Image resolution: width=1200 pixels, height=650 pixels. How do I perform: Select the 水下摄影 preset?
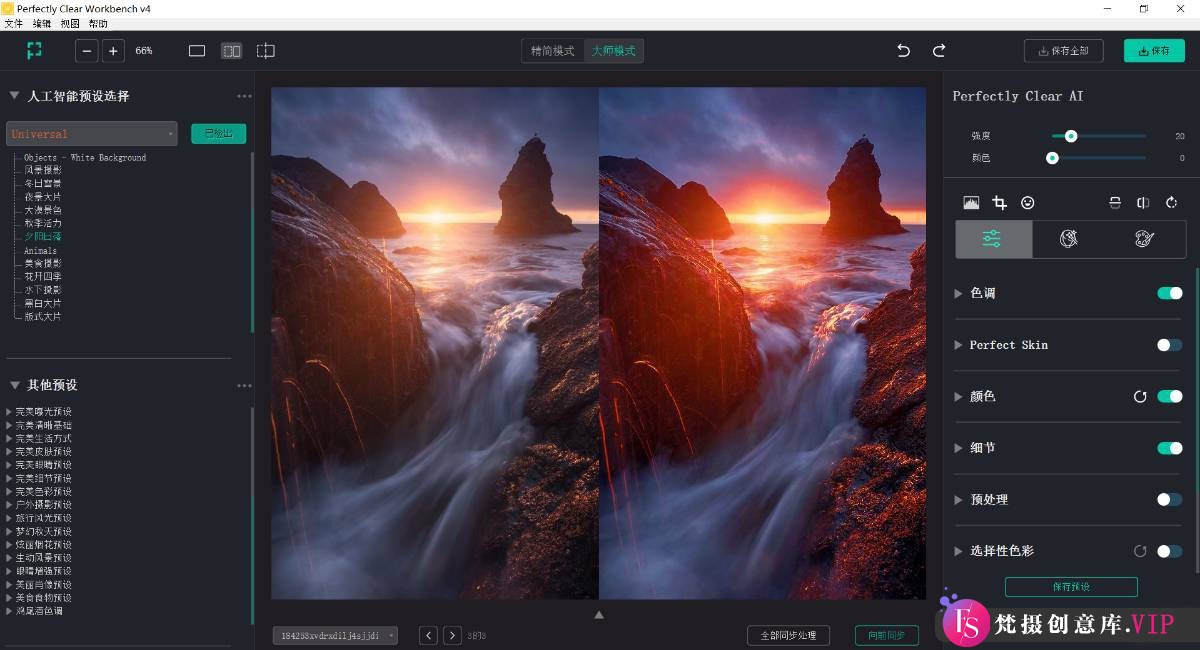pyautogui.click(x=42, y=290)
